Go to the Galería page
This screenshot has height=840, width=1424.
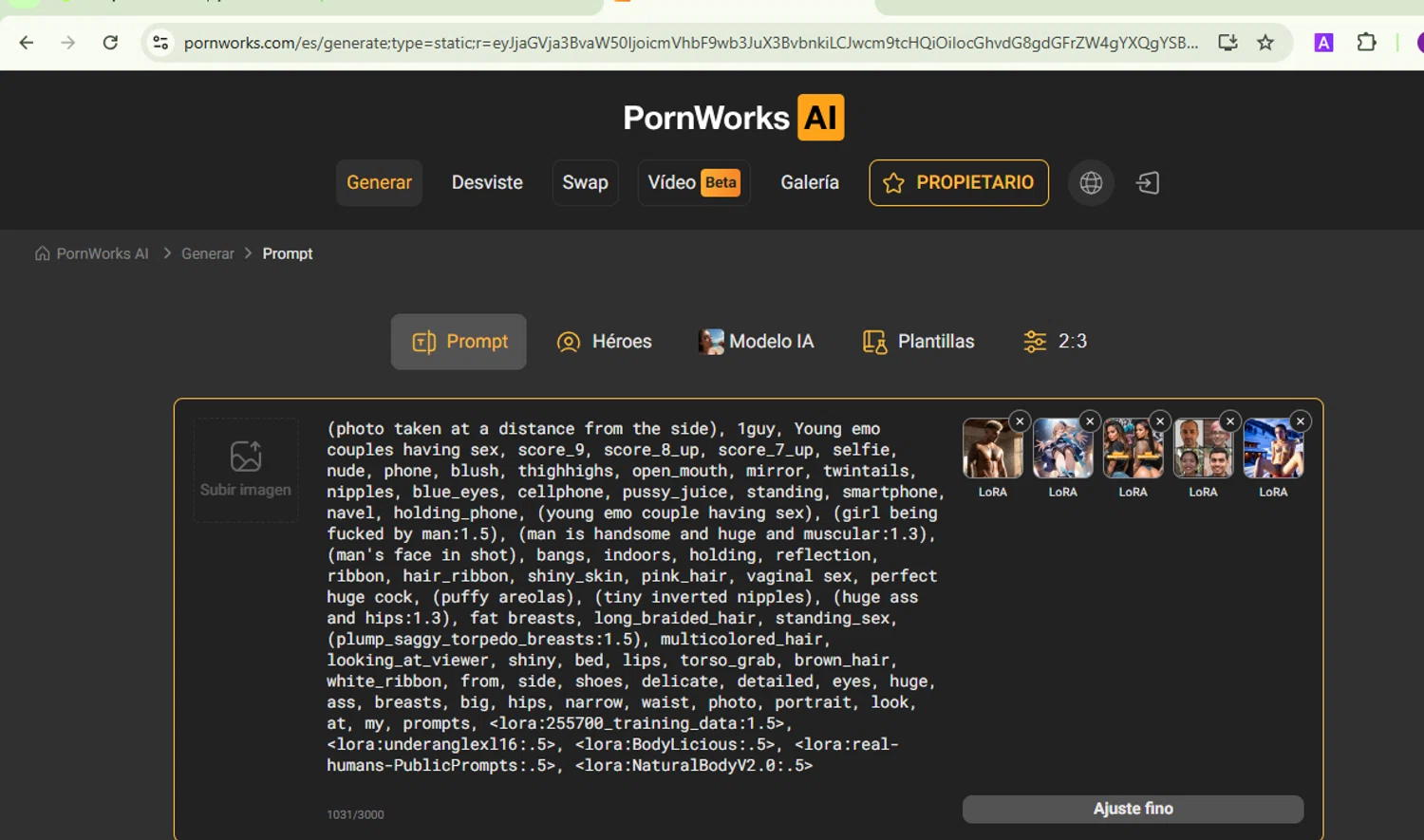point(810,182)
